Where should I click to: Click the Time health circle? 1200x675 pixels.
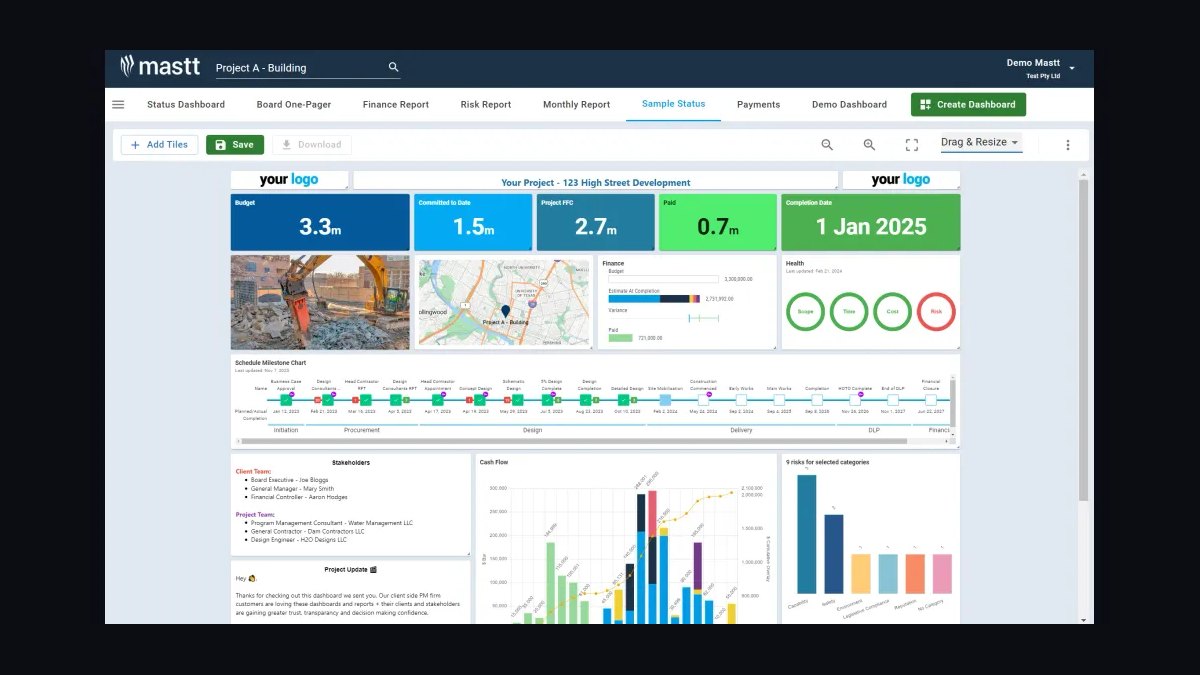(x=849, y=311)
